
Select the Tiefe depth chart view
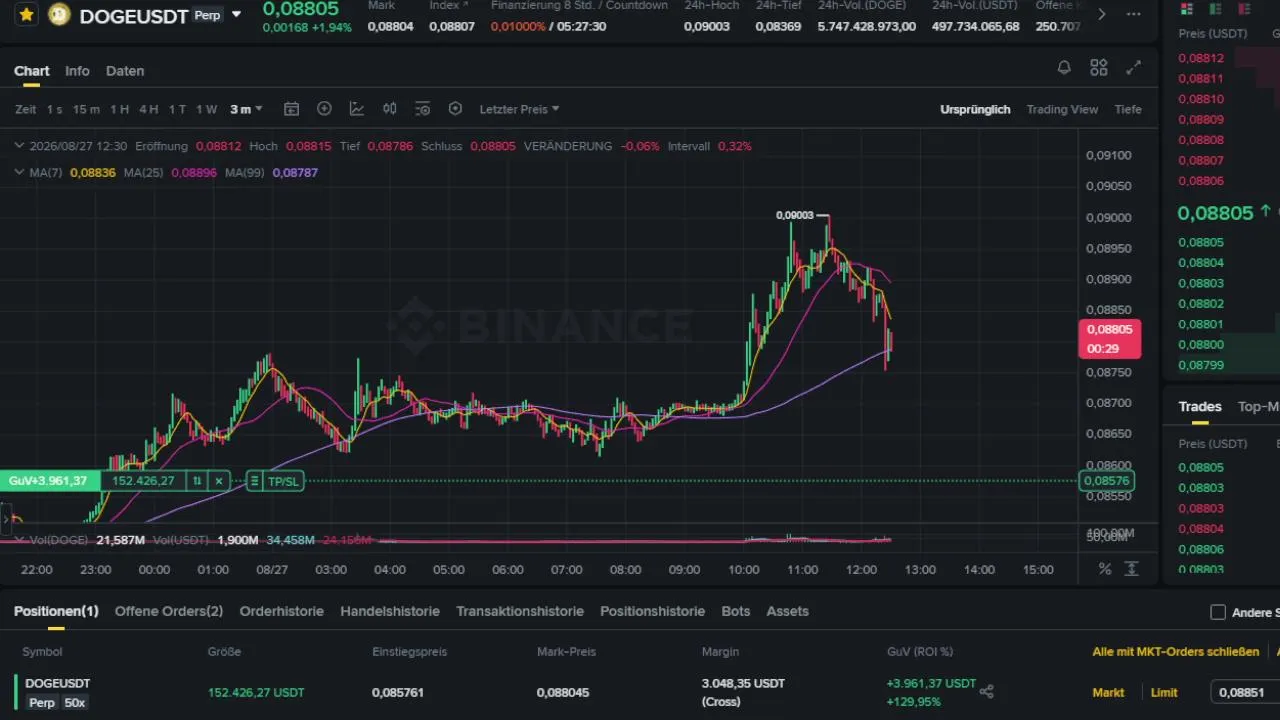click(1128, 109)
